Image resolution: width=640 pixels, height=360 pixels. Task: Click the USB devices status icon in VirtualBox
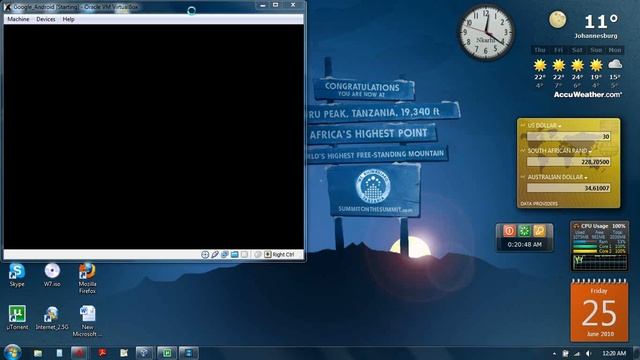pyautogui.click(x=215, y=254)
